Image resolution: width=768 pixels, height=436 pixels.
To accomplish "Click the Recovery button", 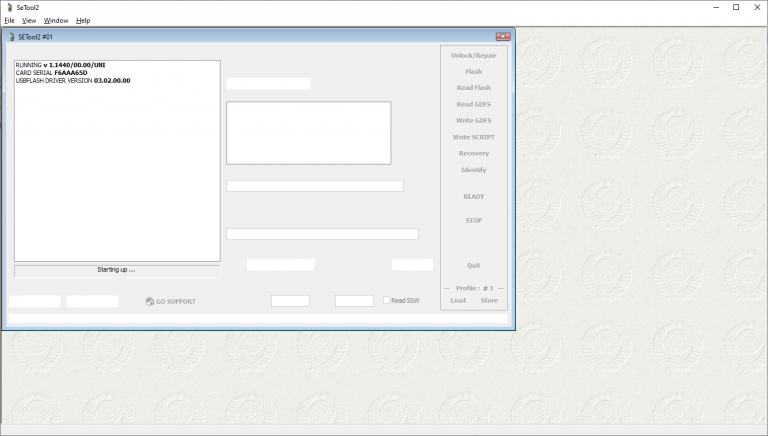I will (x=474, y=153).
